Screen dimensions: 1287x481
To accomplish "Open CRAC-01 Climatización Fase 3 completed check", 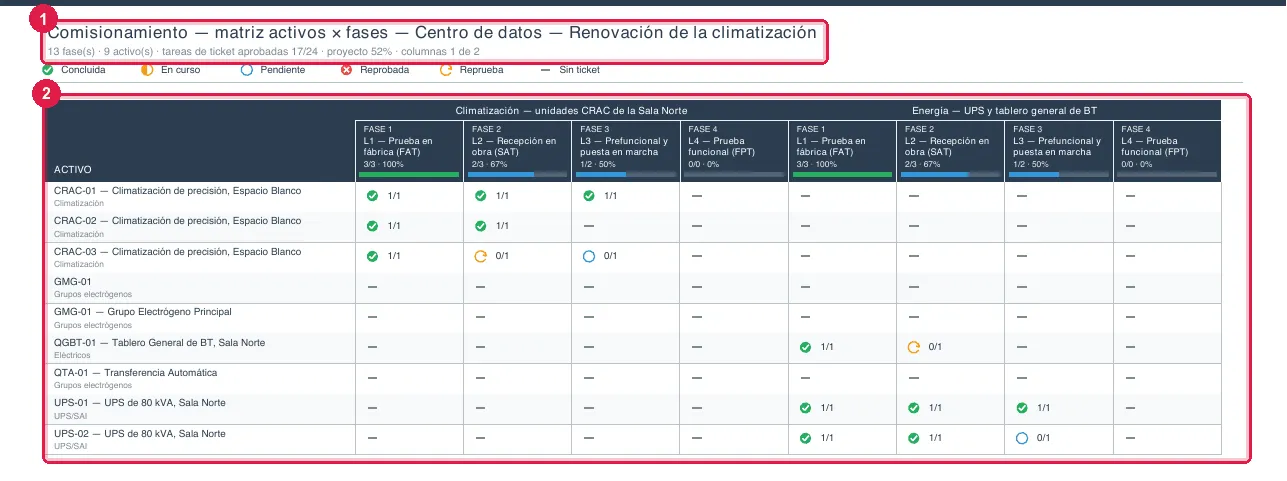I will [589, 196].
